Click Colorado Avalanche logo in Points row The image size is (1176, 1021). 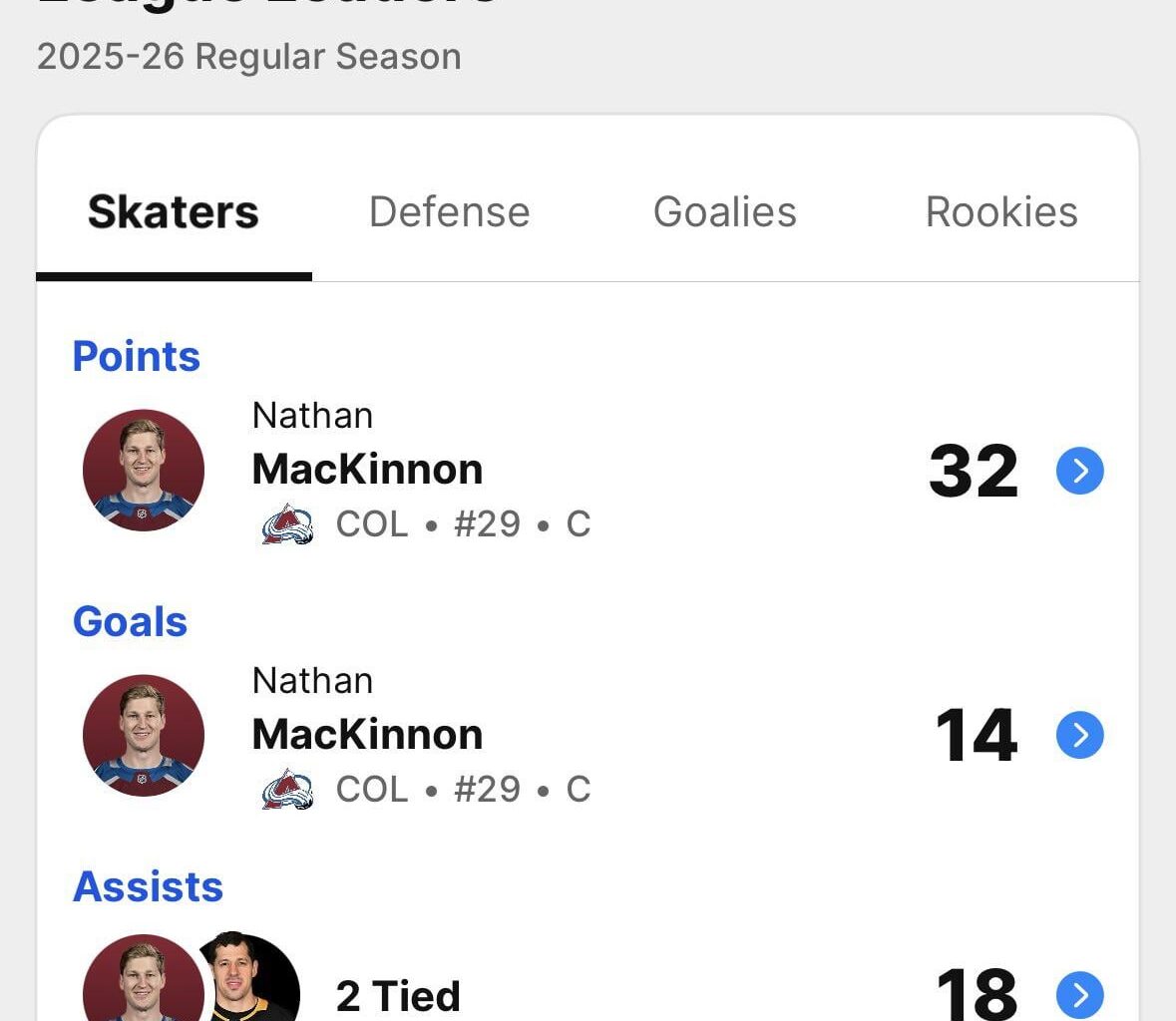288,524
